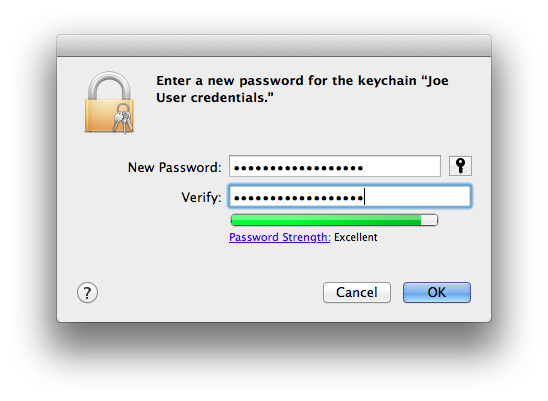This screenshot has height=401, width=548.
Task: Click the unfilled end of strength bar
Action: click(x=429, y=220)
